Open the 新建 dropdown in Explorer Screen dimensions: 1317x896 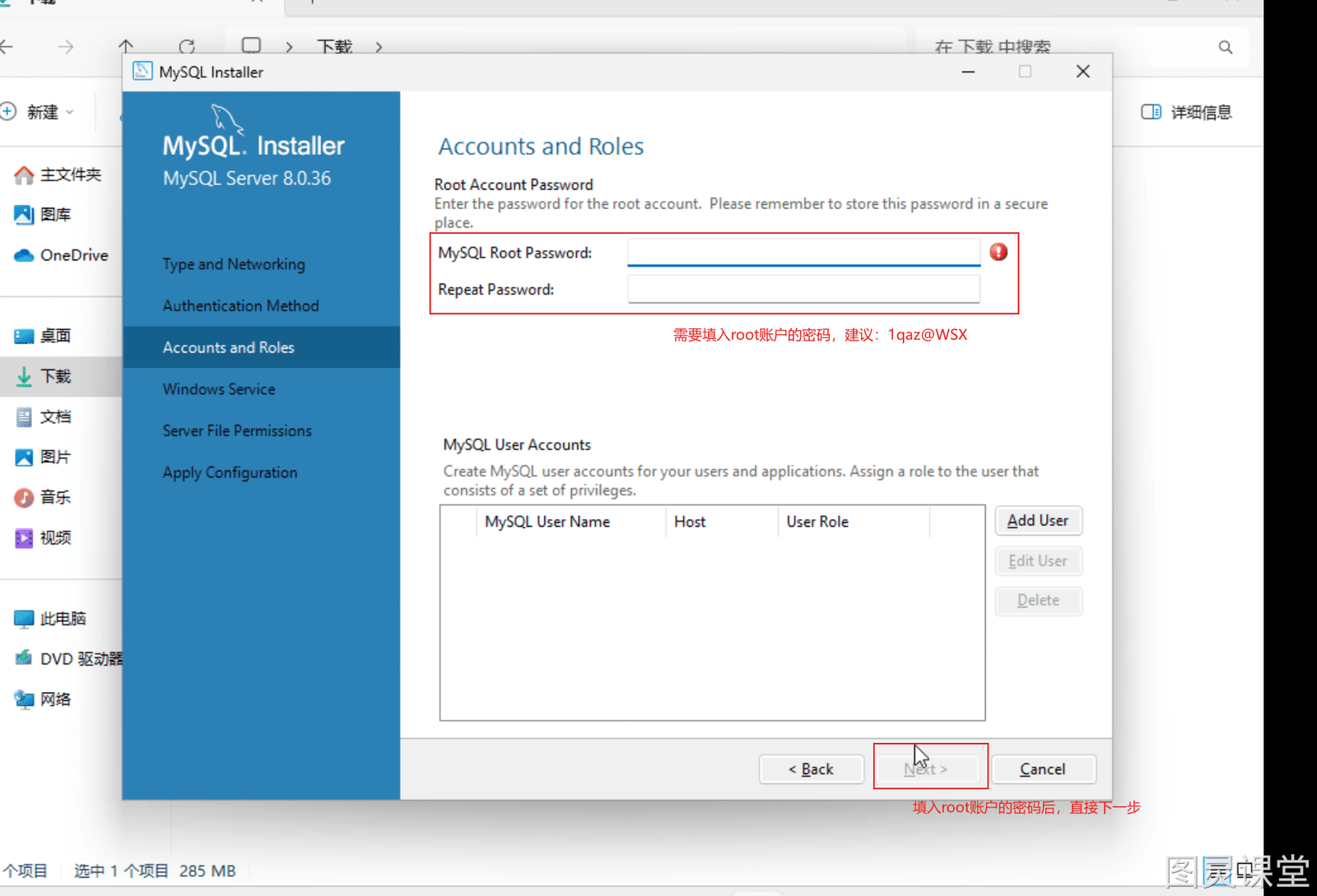tap(38, 112)
